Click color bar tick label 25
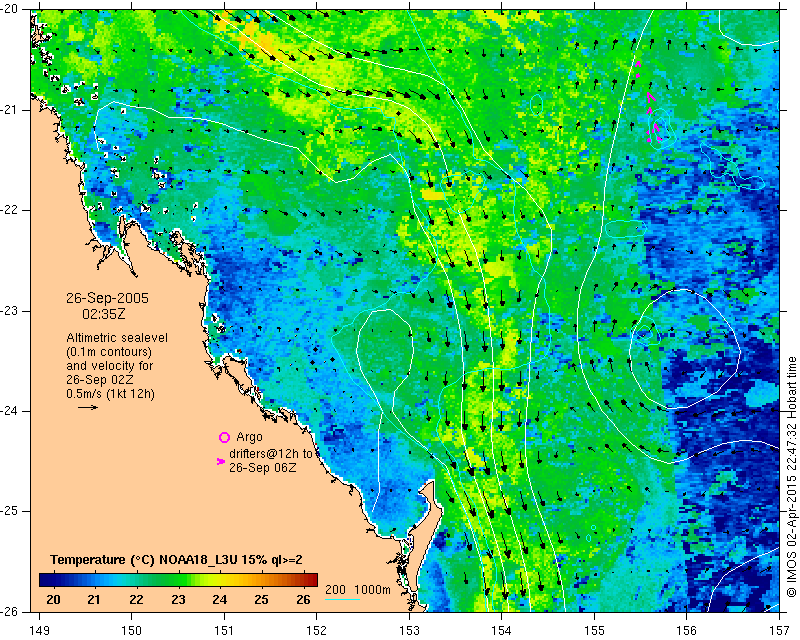 click(x=261, y=599)
